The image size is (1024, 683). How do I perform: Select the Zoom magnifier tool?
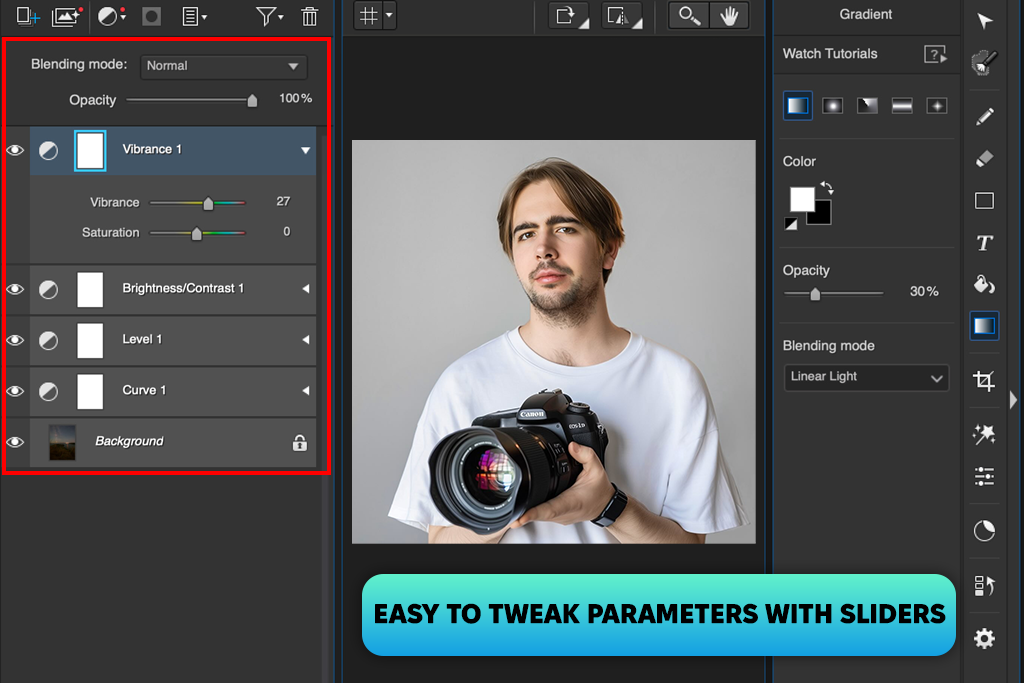coord(689,16)
